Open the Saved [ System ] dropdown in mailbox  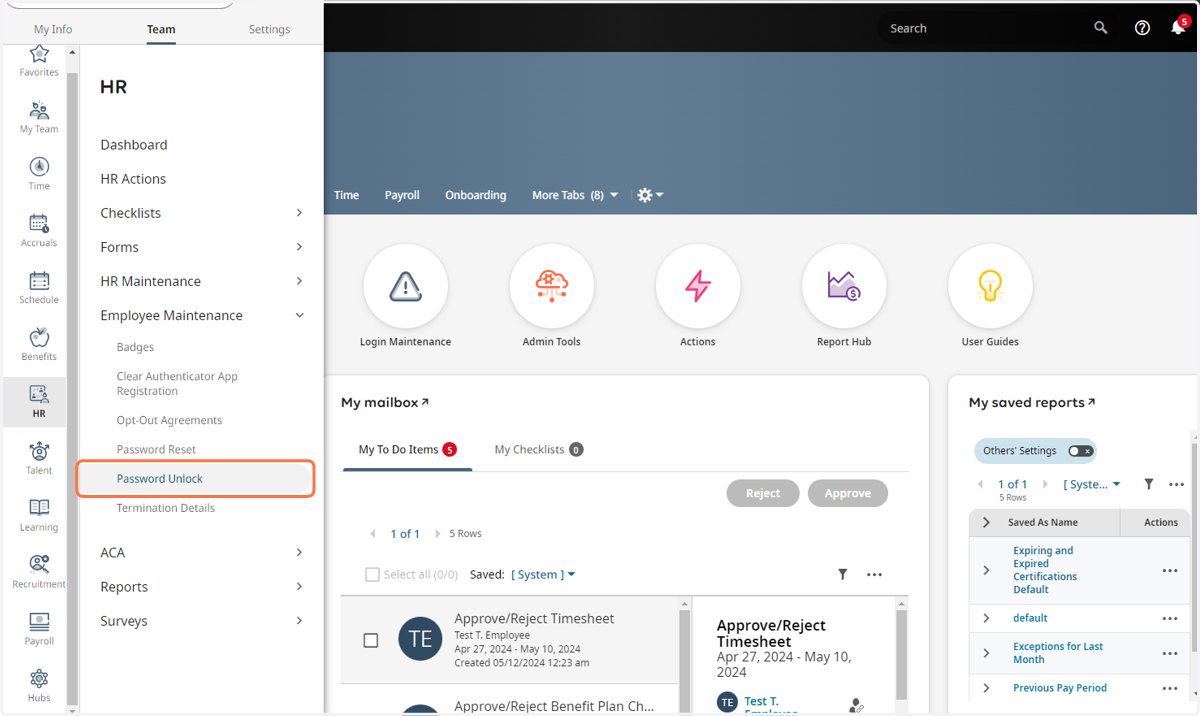pyautogui.click(x=543, y=574)
